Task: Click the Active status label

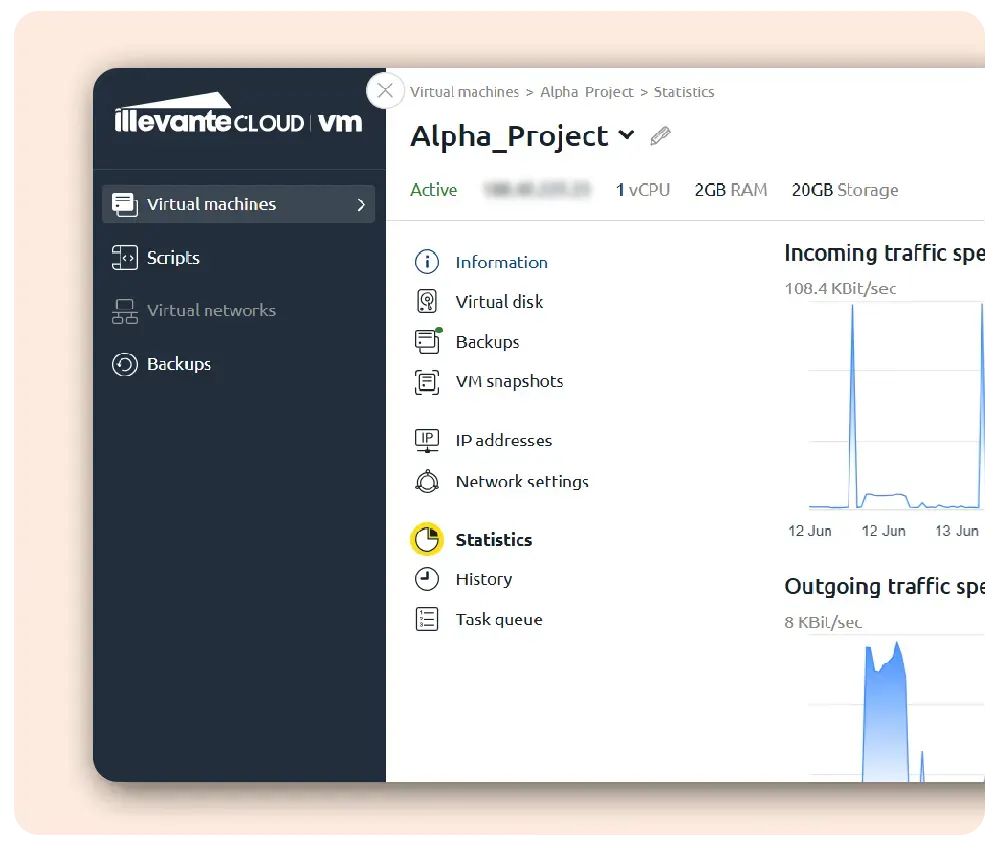Action: tap(434, 190)
